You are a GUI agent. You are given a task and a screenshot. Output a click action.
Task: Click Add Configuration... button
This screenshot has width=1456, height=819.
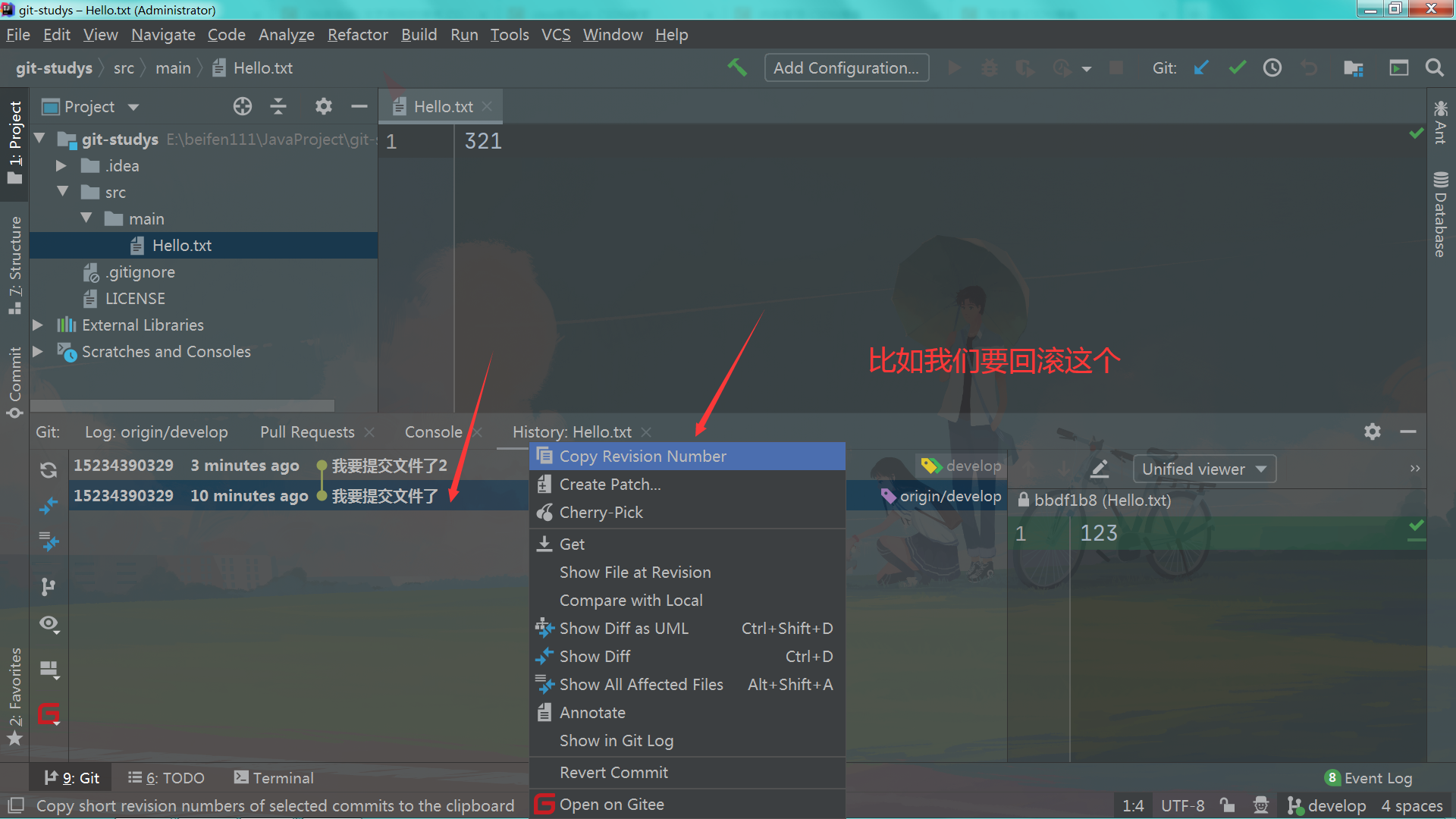tap(846, 67)
